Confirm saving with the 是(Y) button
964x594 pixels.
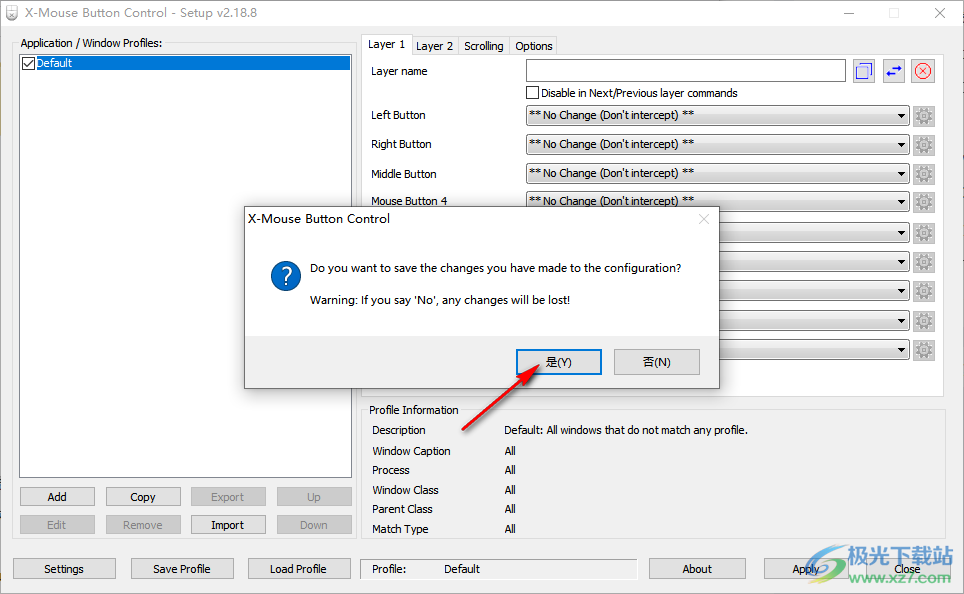[x=559, y=362]
